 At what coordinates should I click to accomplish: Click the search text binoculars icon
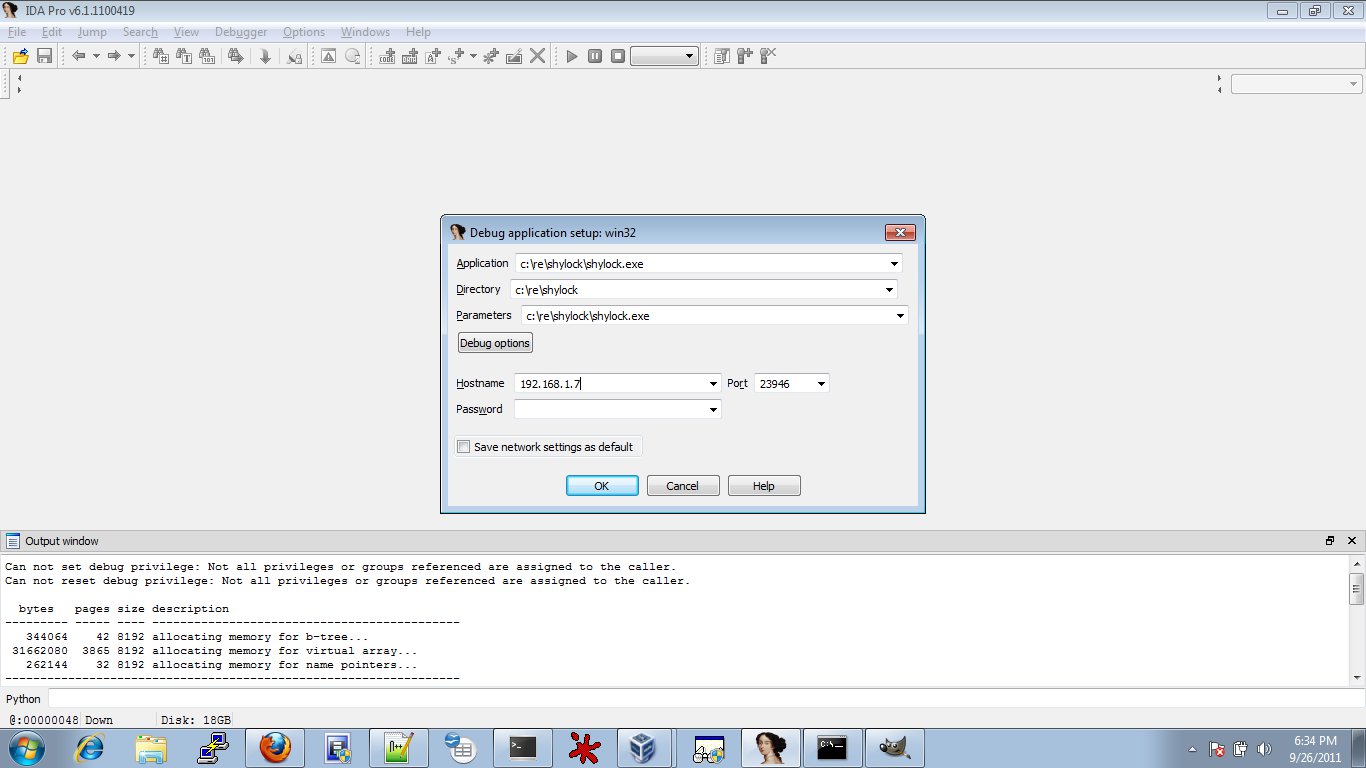pos(183,56)
